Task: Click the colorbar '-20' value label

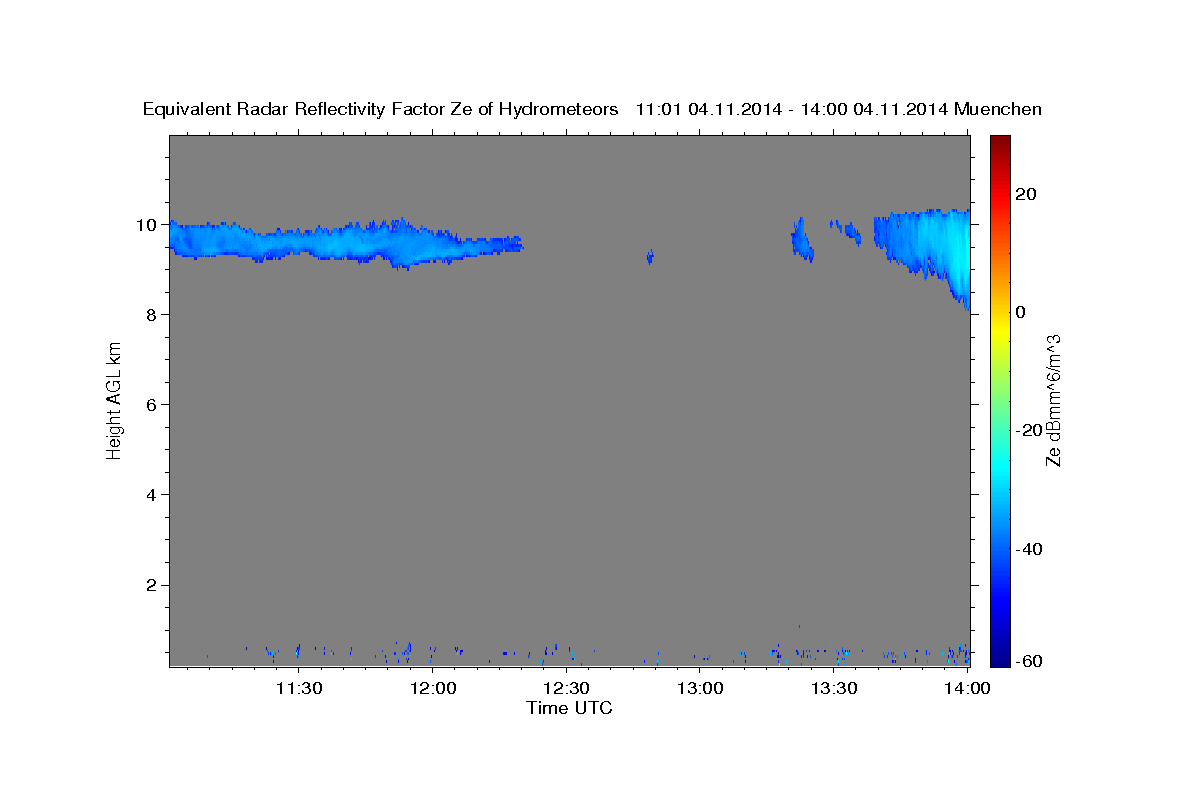Action: [1031, 430]
